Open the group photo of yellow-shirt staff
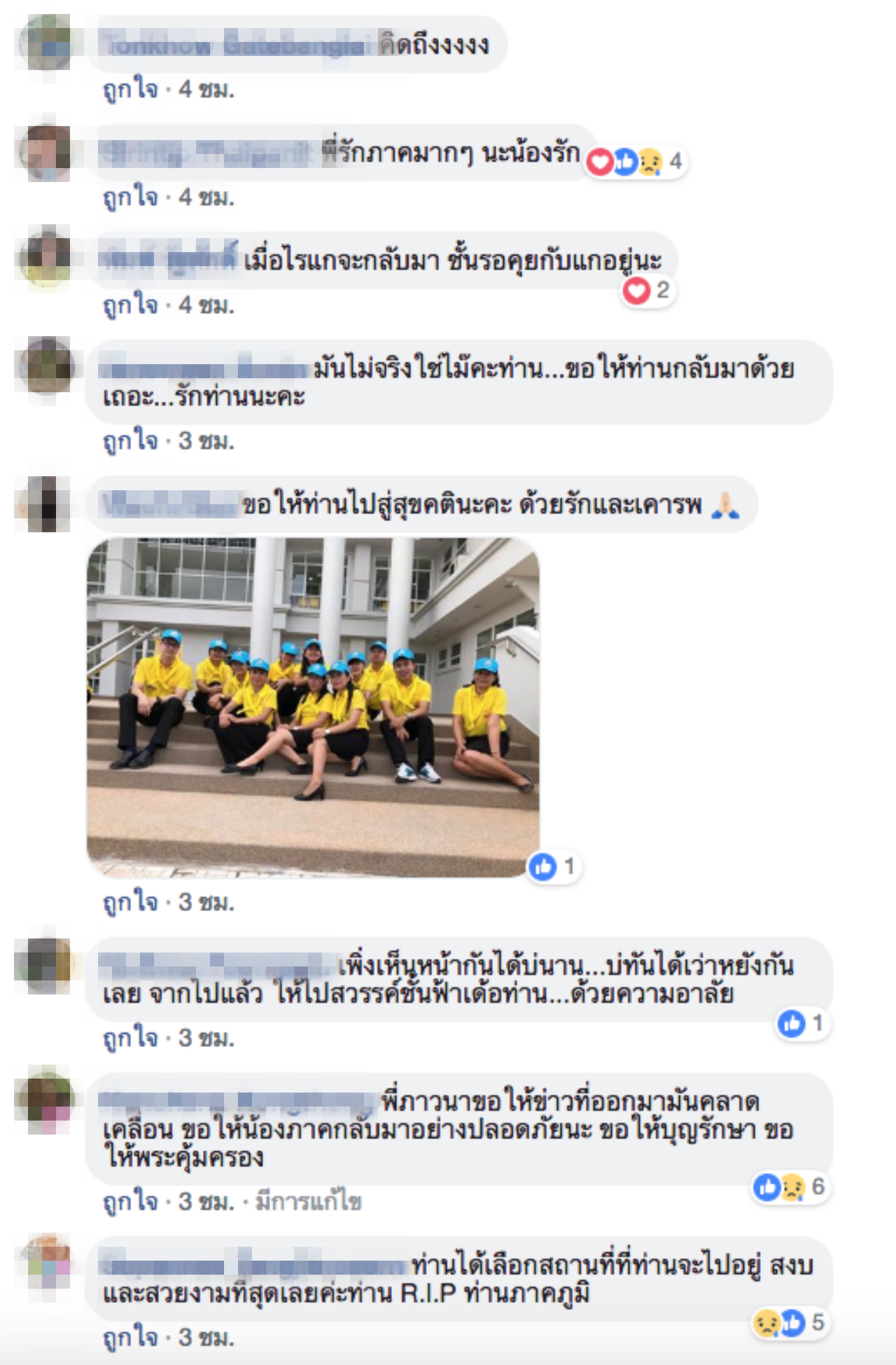Viewport: 896px width, 1365px height. (x=313, y=707)
